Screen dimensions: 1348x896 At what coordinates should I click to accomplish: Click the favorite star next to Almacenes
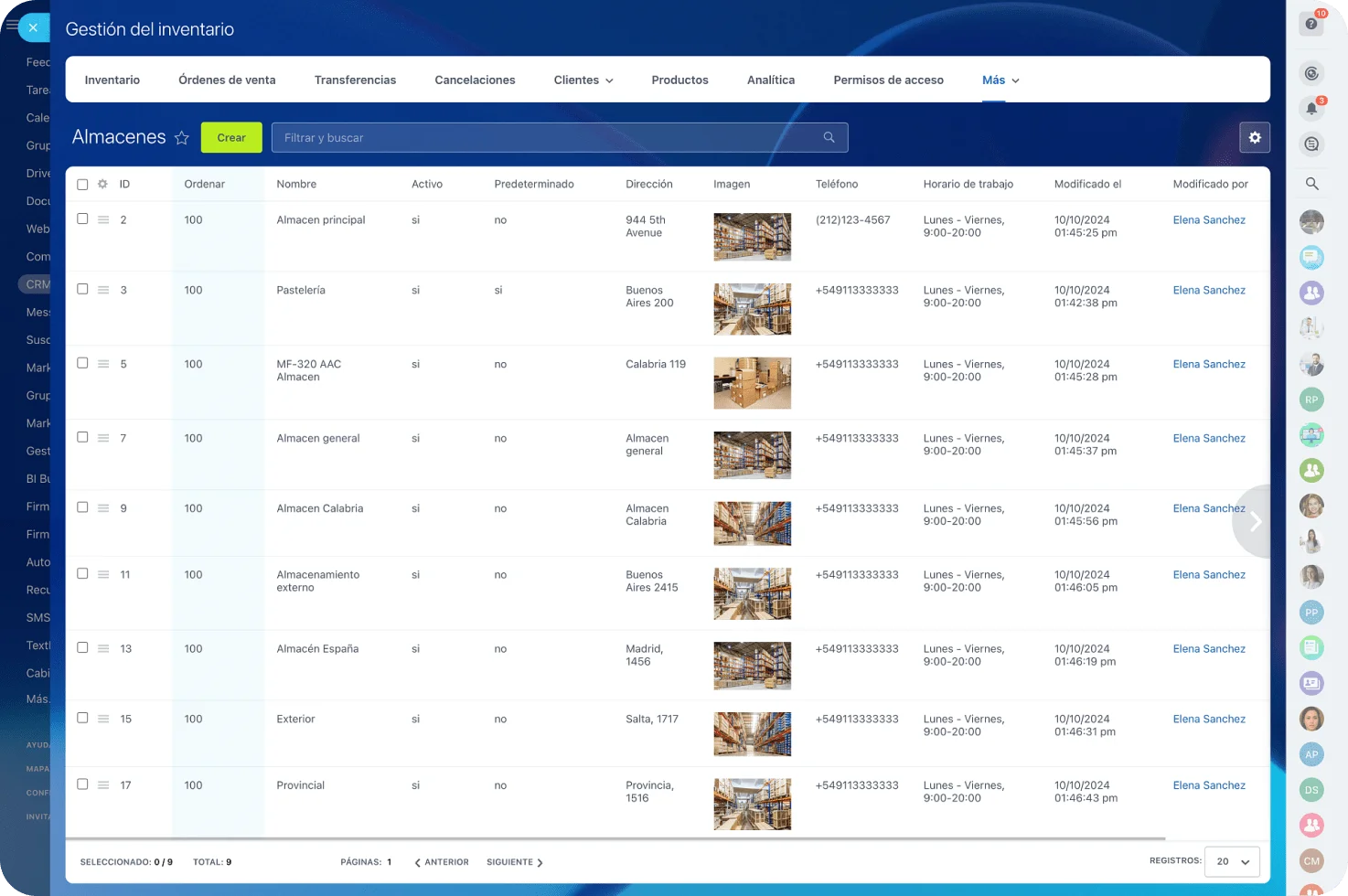coord(181,138)
